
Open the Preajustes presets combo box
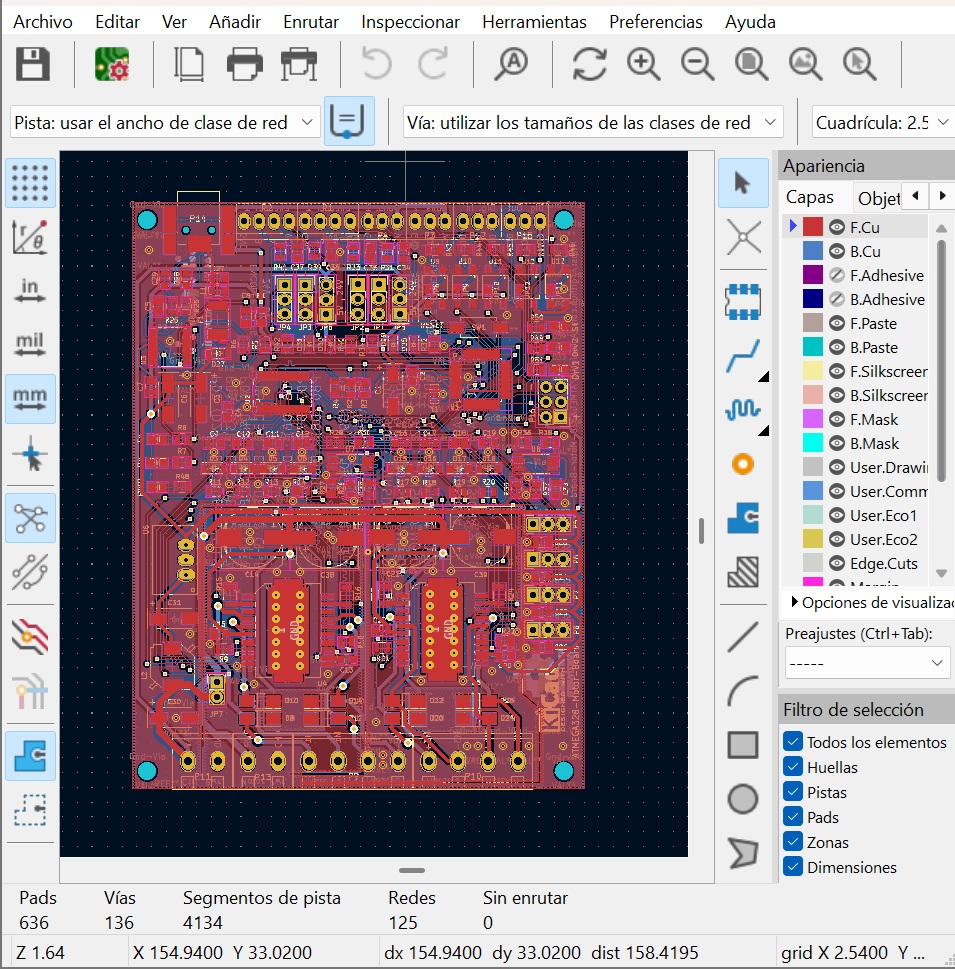point(866,662)
